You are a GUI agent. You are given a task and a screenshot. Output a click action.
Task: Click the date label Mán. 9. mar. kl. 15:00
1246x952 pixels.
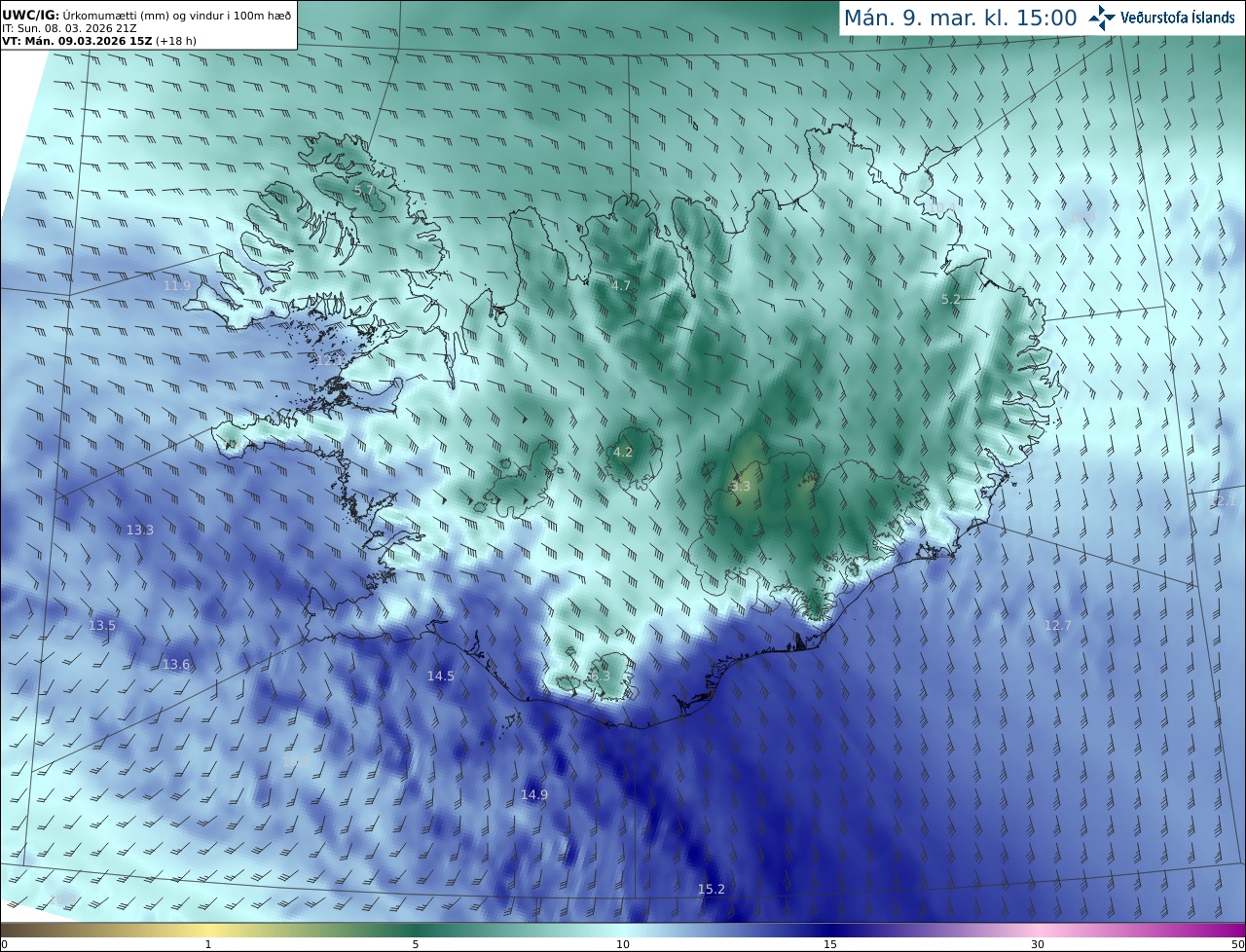pyautogui.click(x=960, y=18)
